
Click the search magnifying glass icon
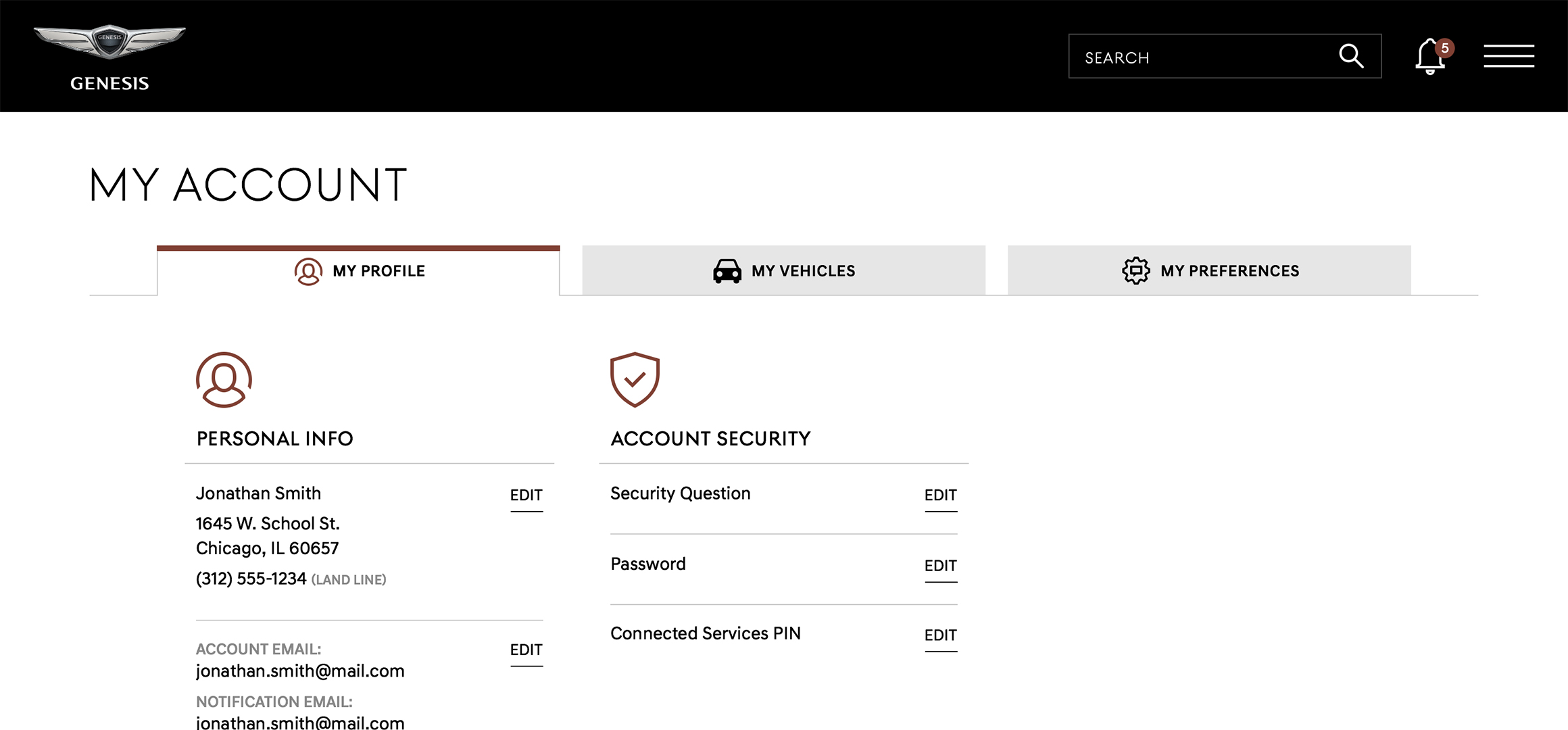[1351, 56]
